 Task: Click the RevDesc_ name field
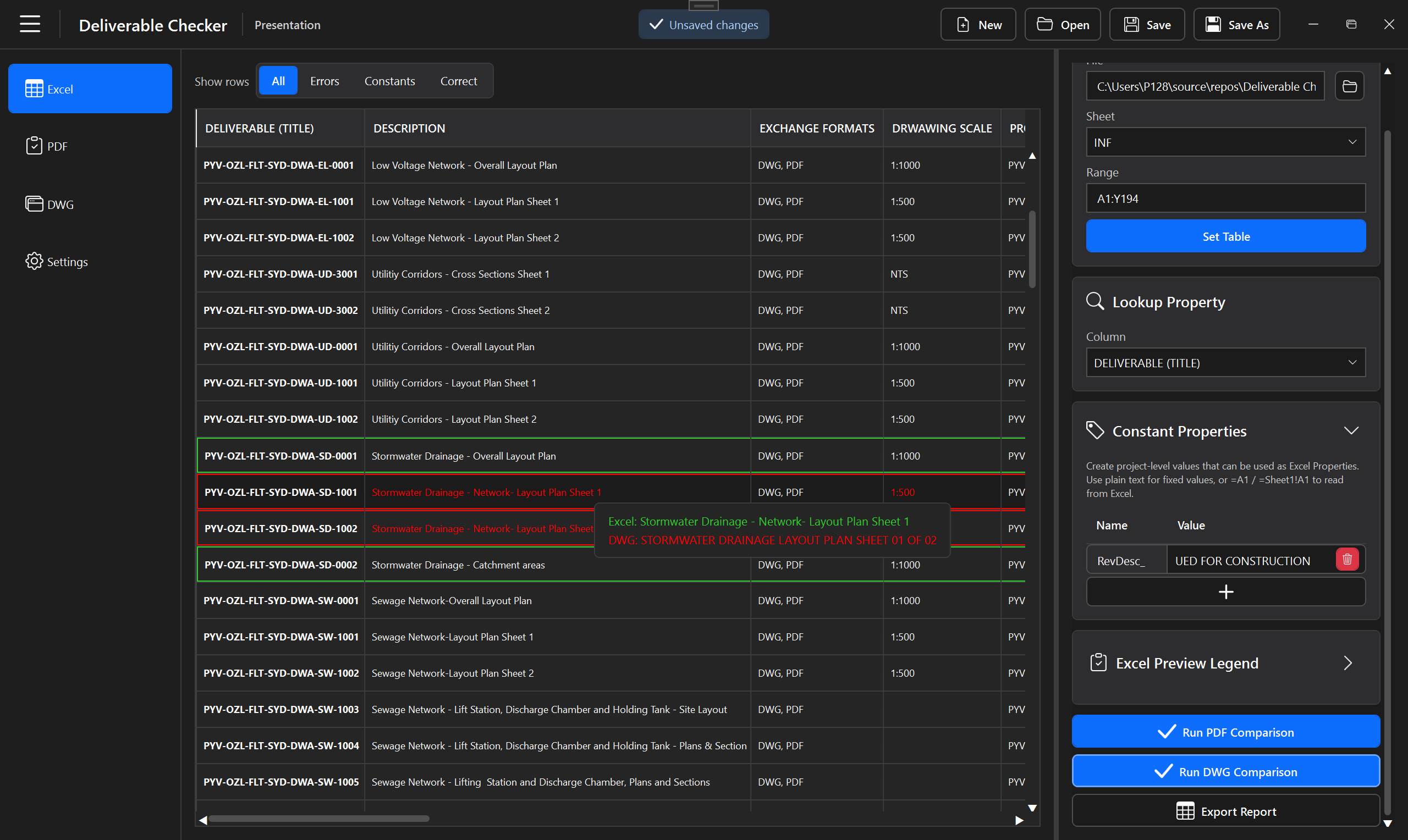1126,560
